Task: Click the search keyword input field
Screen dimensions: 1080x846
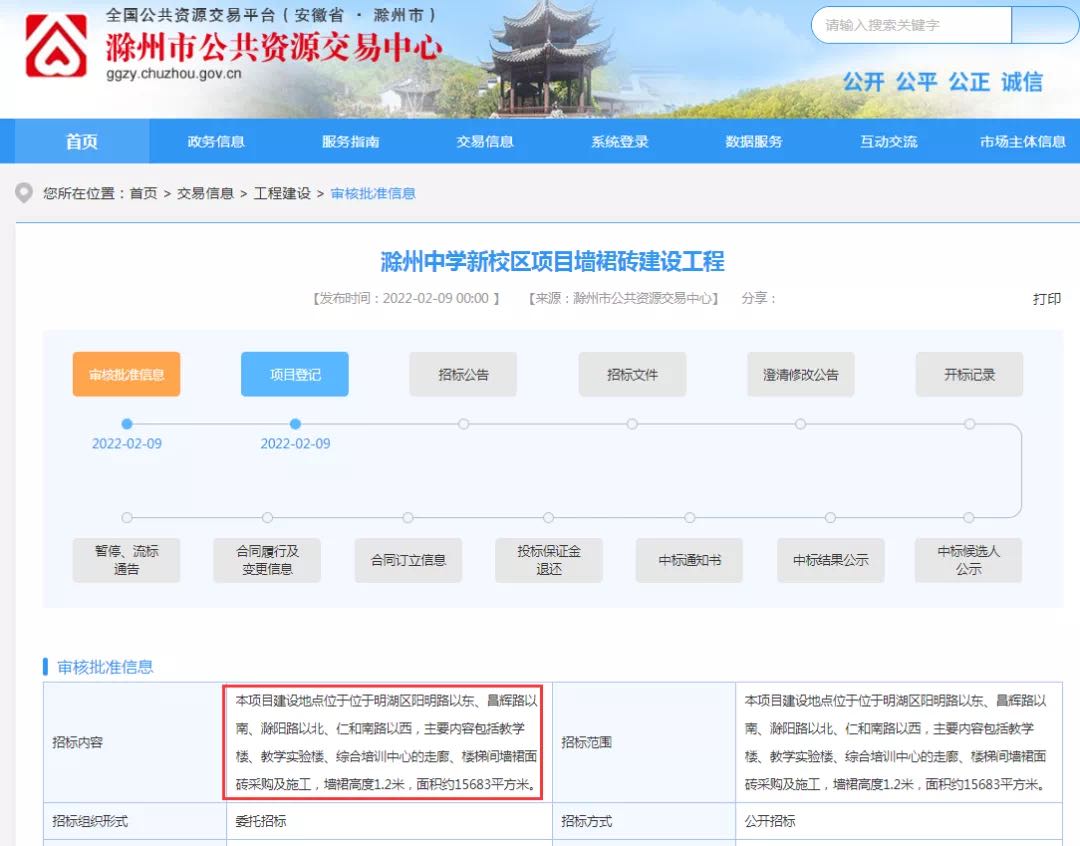Action: click(x=910, y=26)
